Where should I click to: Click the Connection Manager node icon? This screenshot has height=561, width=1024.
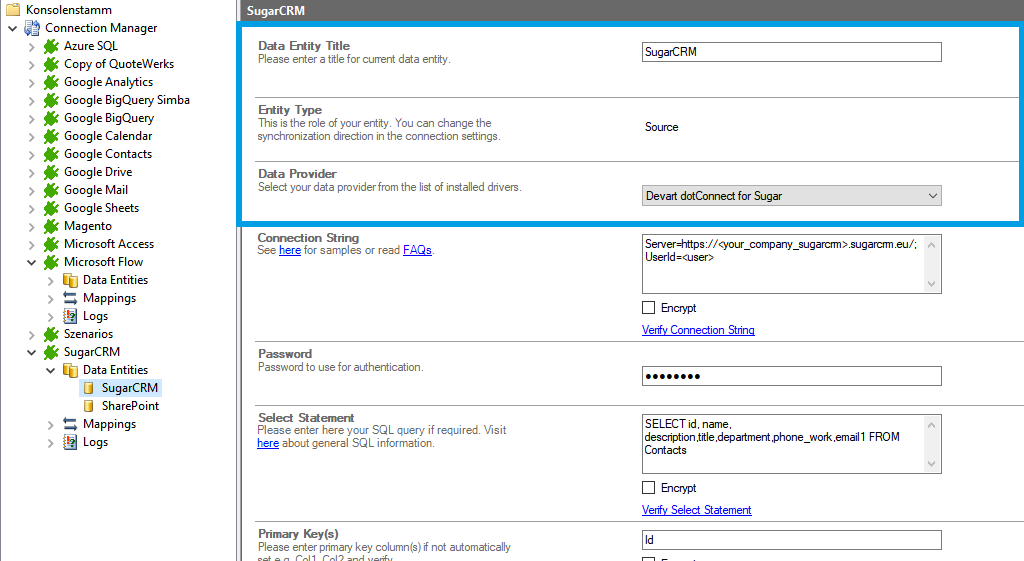32,28
